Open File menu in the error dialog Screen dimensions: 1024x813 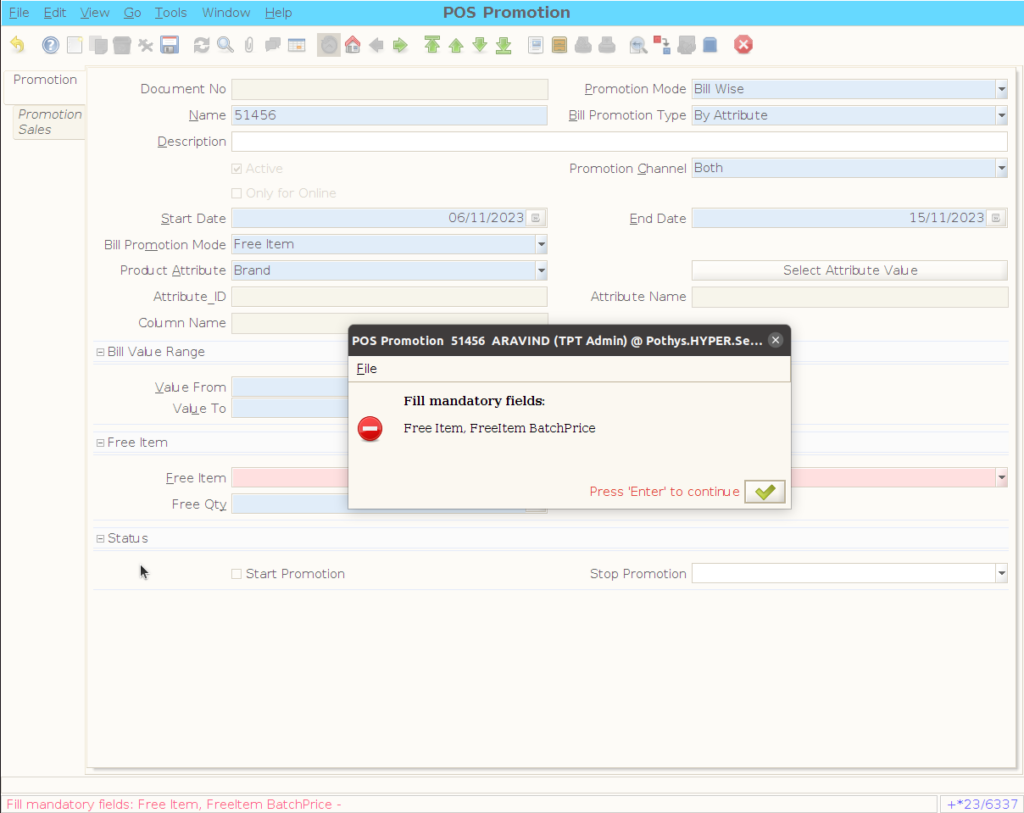point(366,368)
